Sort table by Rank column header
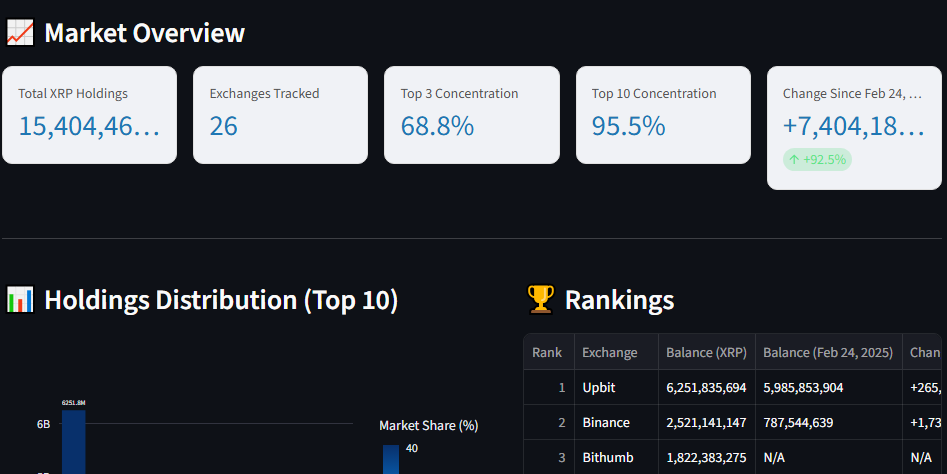This screenshot has width=947, height=474. [x=547, y=352]
